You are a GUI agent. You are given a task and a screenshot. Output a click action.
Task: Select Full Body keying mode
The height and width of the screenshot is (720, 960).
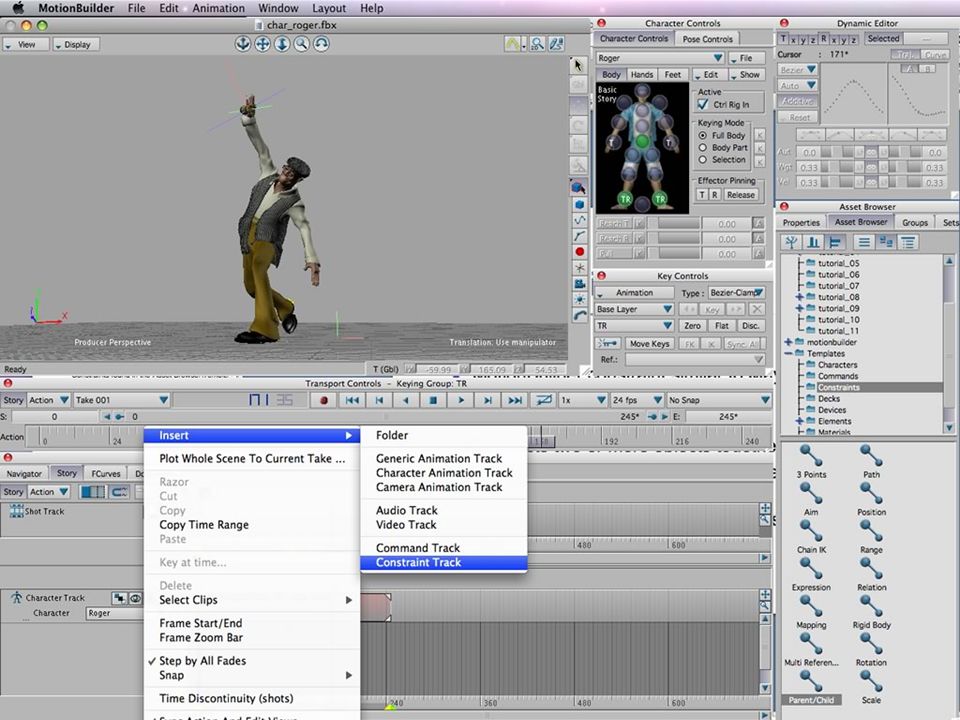(x=702, y=135)
